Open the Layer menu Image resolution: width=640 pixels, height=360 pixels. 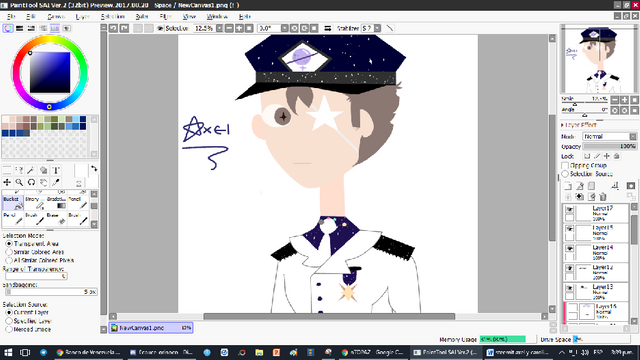coord(82,16)
